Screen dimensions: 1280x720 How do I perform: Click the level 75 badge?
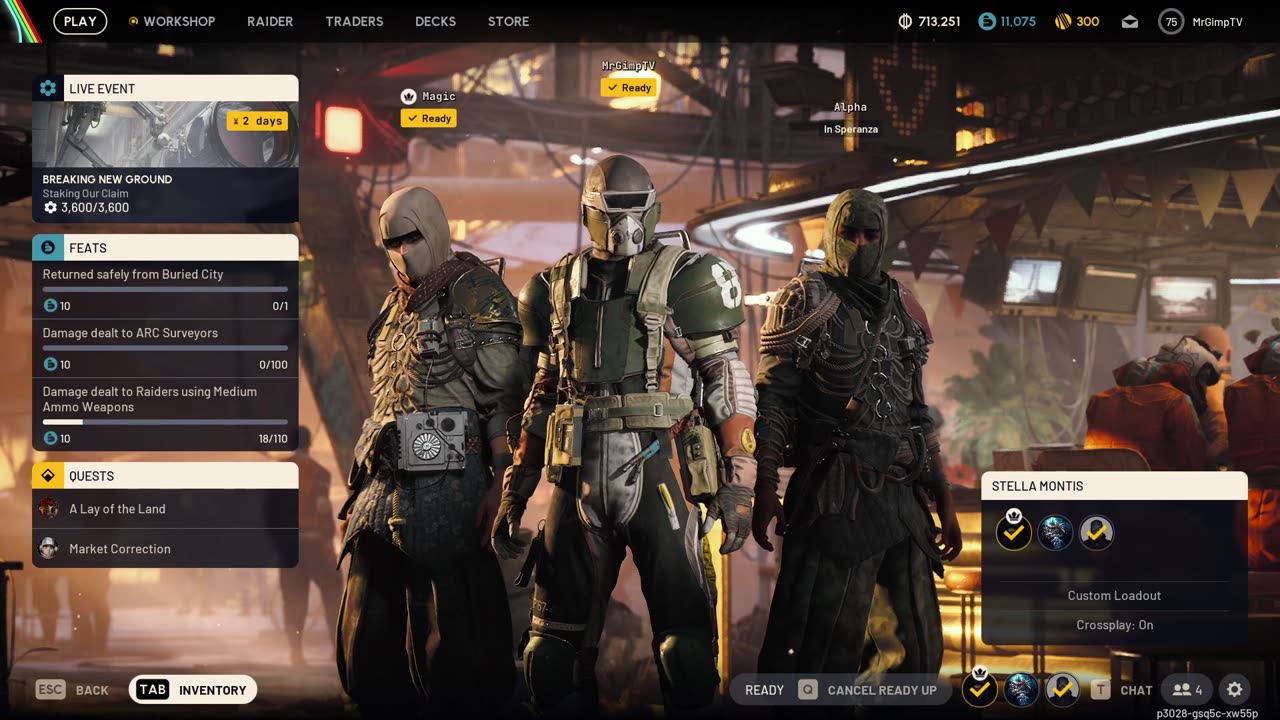pos(1171,21)
